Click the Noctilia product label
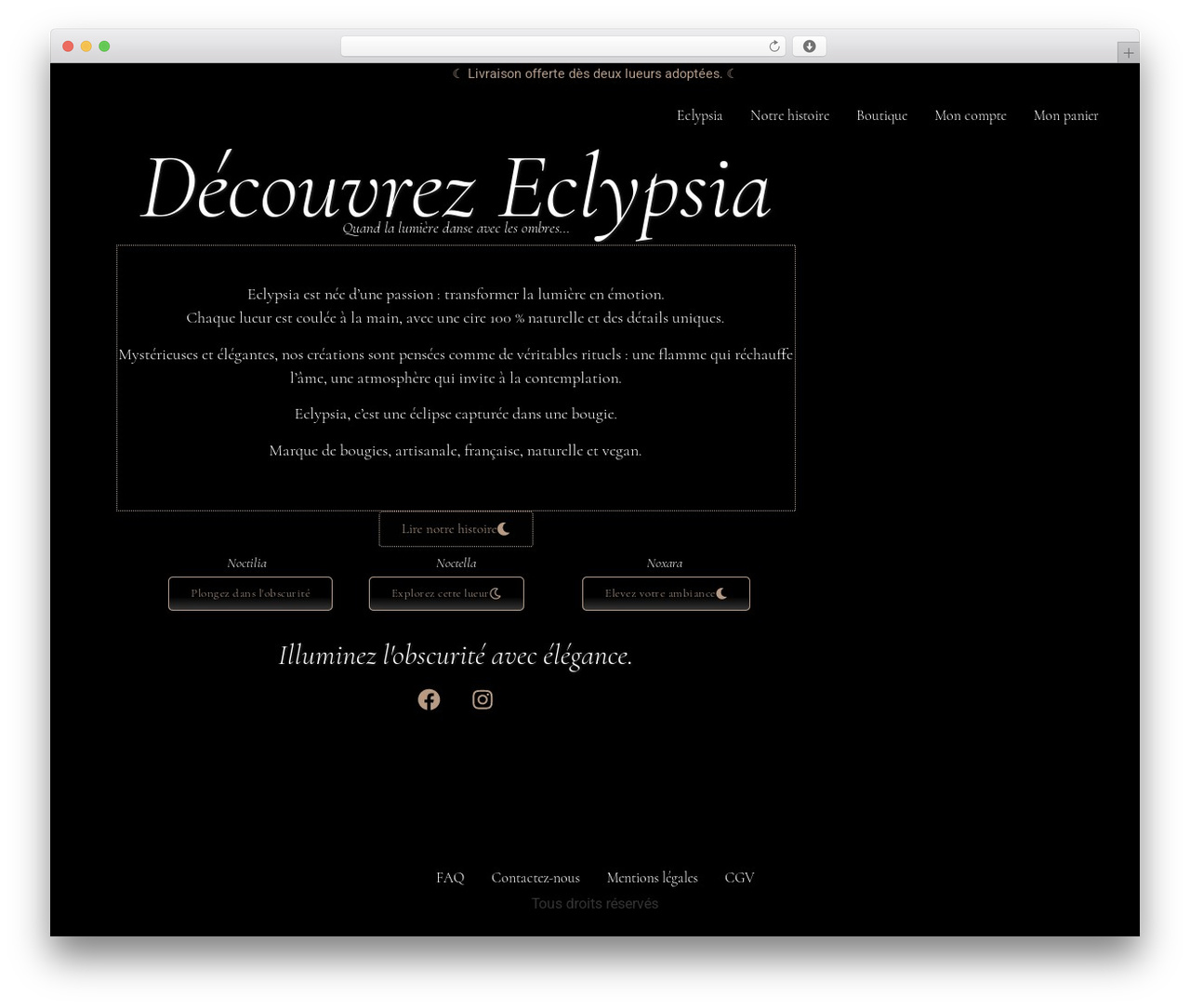The width and height of the screenshot is (1190, 1008). click(247, 564)
